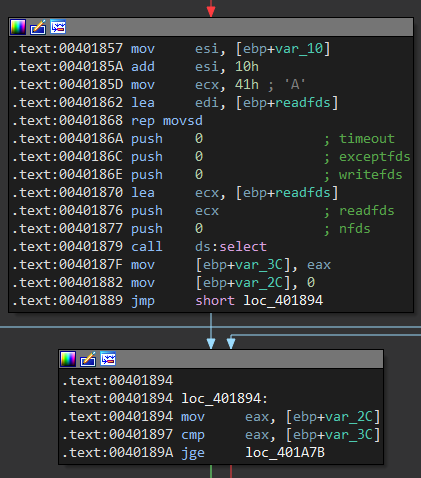Click the ds:select call target
421x478 pixels.
click(231, 247)
